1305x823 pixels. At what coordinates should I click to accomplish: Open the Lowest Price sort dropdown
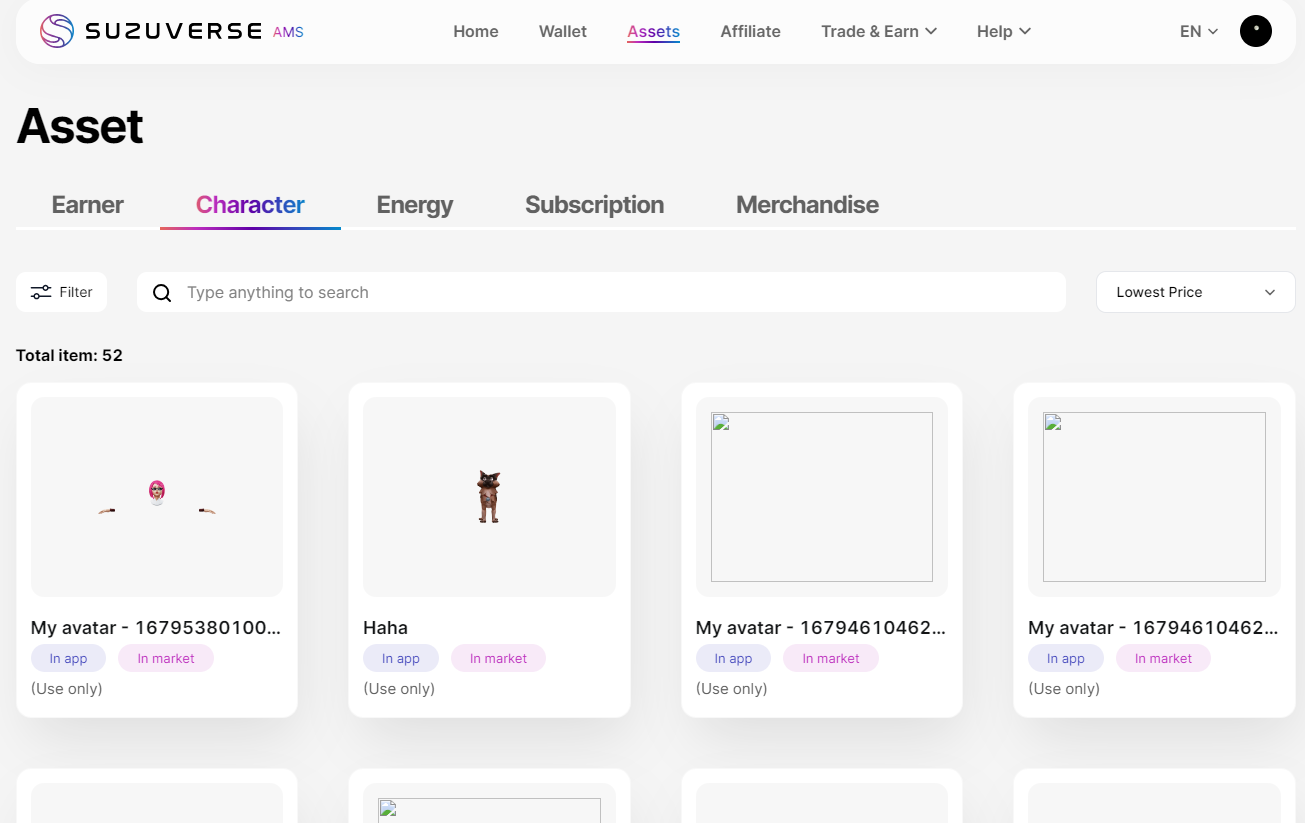pyautogui.click(x=1195, y=292)
